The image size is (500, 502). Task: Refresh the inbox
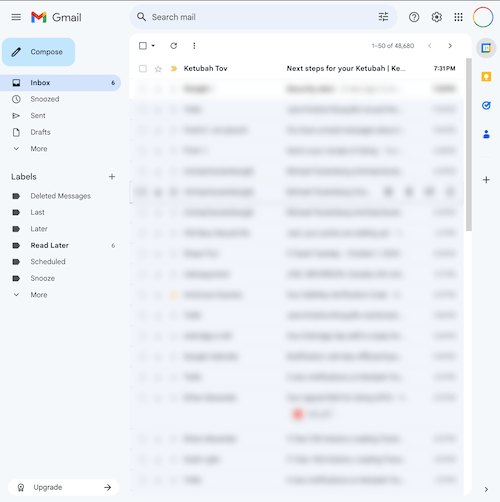pyautogui.click(x=174, y=46)
